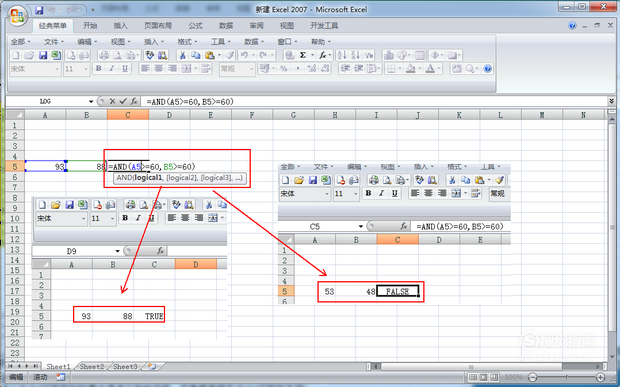Confirm the formula with the checkmark button
Image resolution: width=620 pixels, height=387 pixels.
123,102
